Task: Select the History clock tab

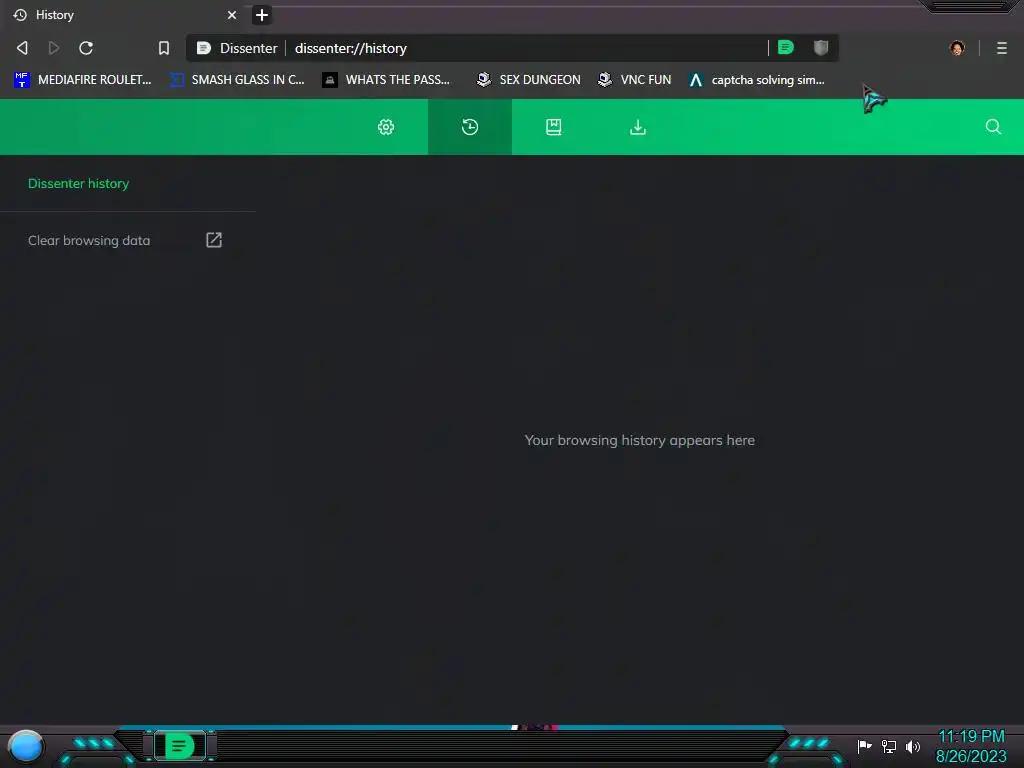Action: point(470,127)
